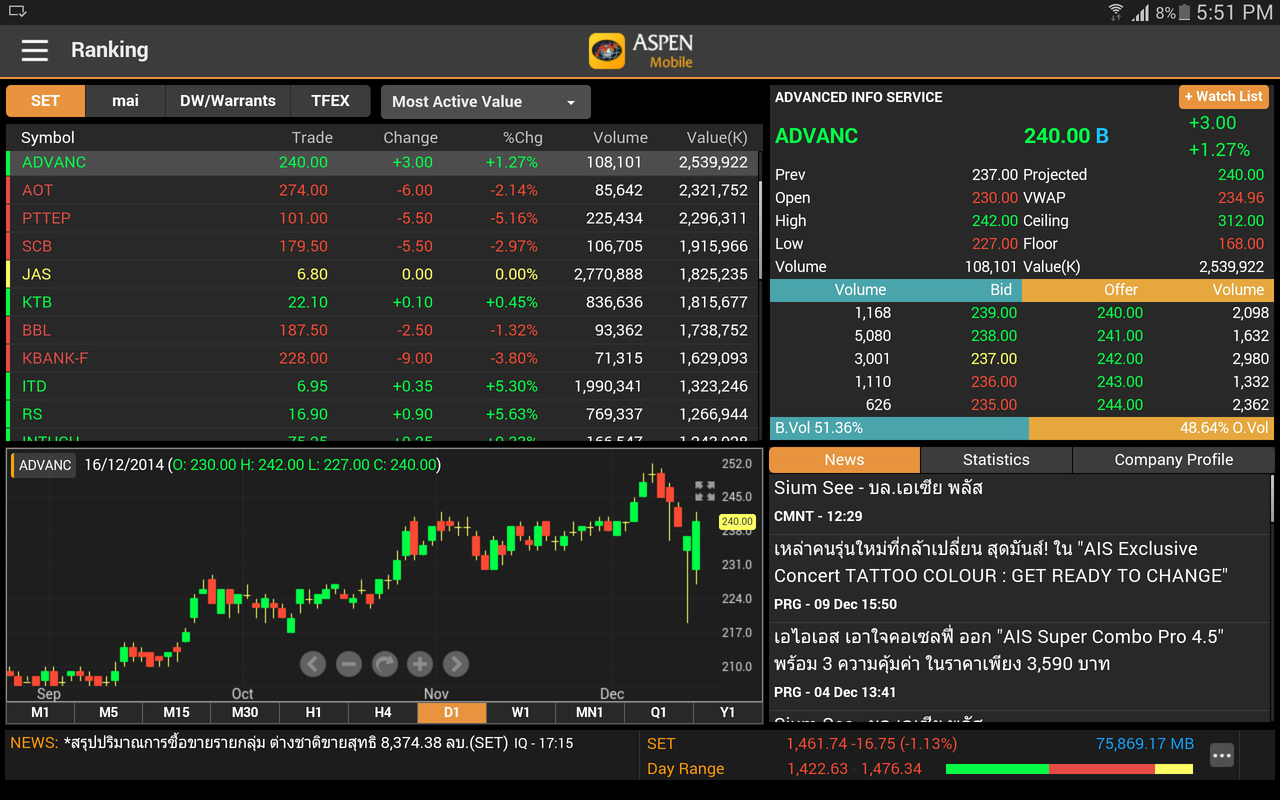
Task: Add ADVANC to Watch List
Action: click(1224, 97)
